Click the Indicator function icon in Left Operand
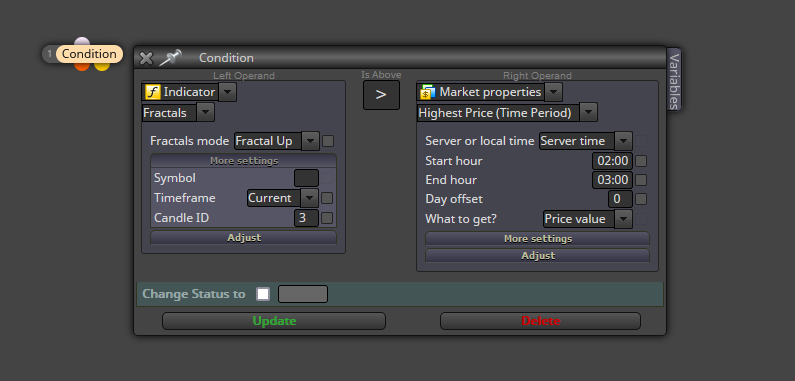 point(153,92)
